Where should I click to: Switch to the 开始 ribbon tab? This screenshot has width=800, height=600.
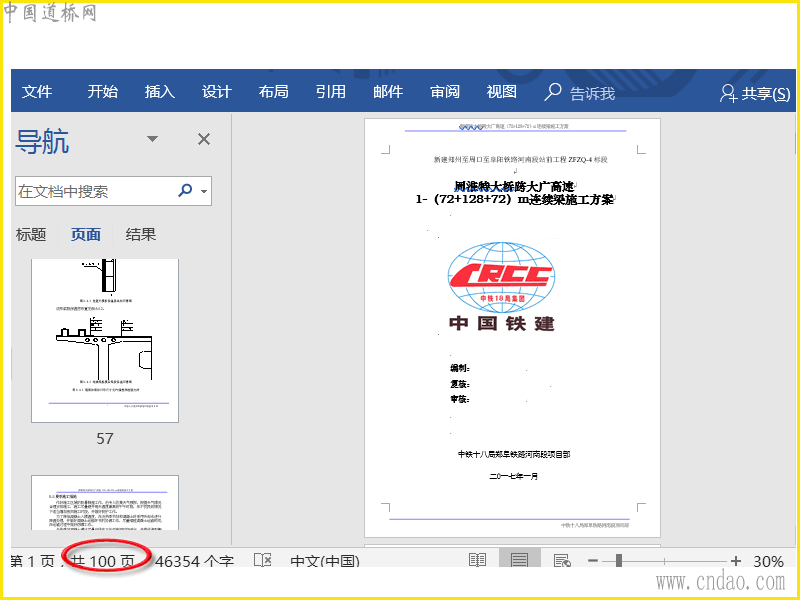[103, 92]
